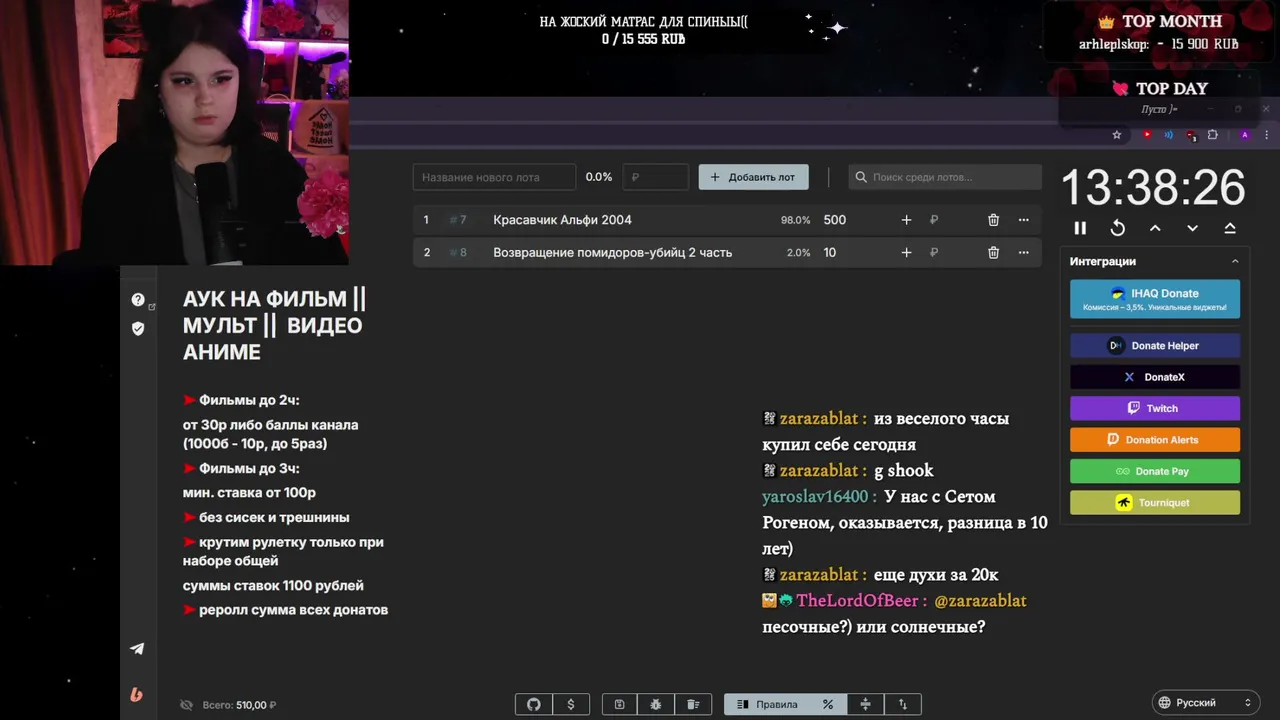
Task: Click the save lots icon
Action: tap(619, 704)
